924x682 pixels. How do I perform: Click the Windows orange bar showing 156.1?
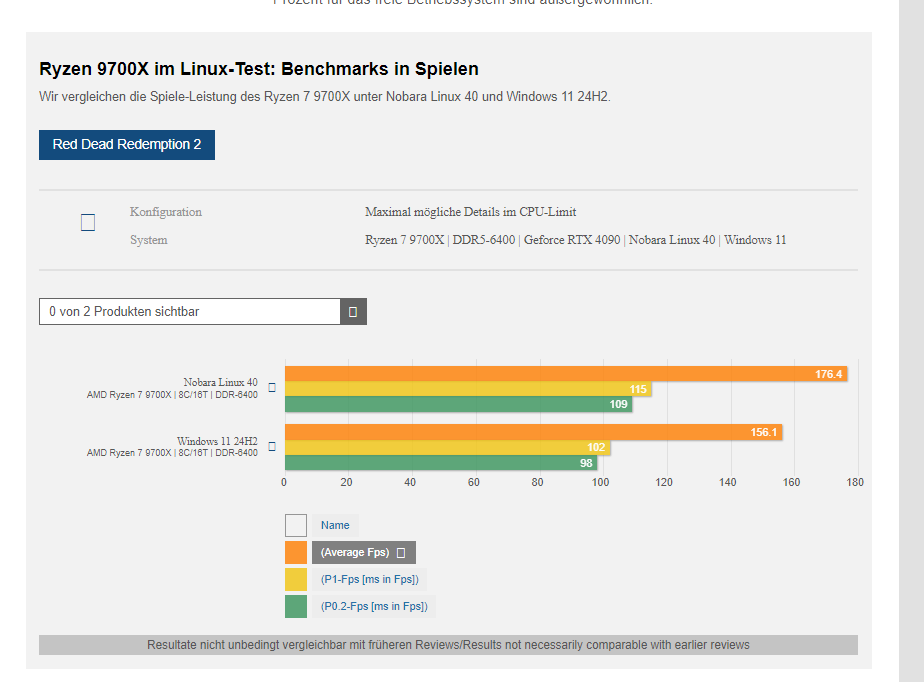[533, 432]
